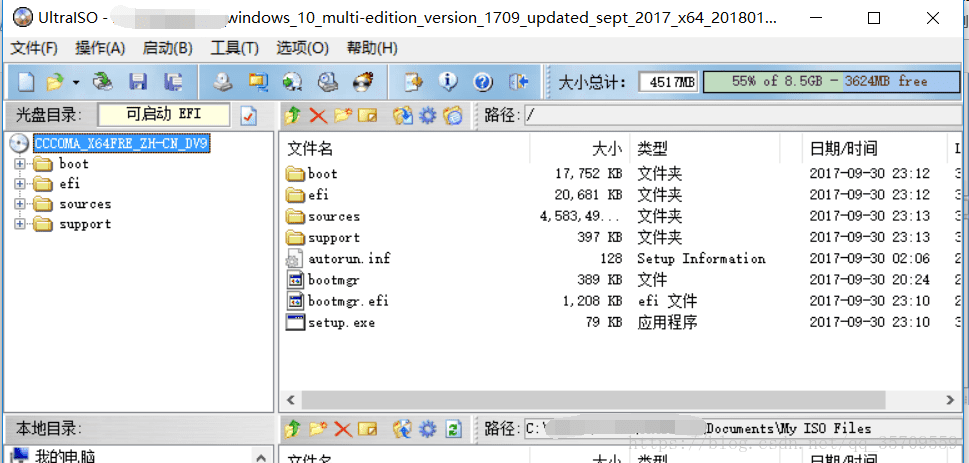
Task: Expand the boot folder in tree
Action: click(20, 164)
